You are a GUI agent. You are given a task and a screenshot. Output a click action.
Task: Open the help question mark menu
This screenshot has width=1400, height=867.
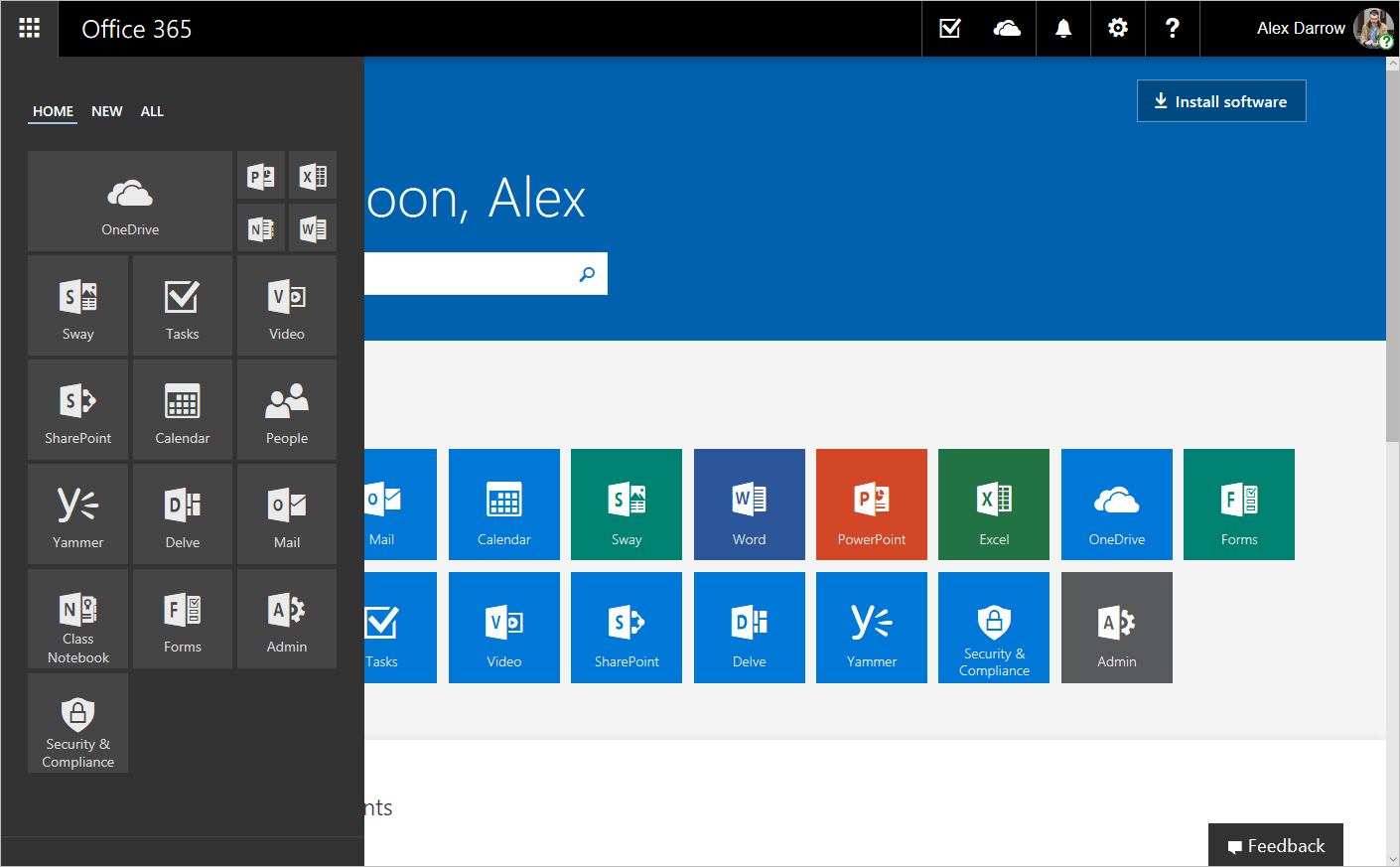1173,29
